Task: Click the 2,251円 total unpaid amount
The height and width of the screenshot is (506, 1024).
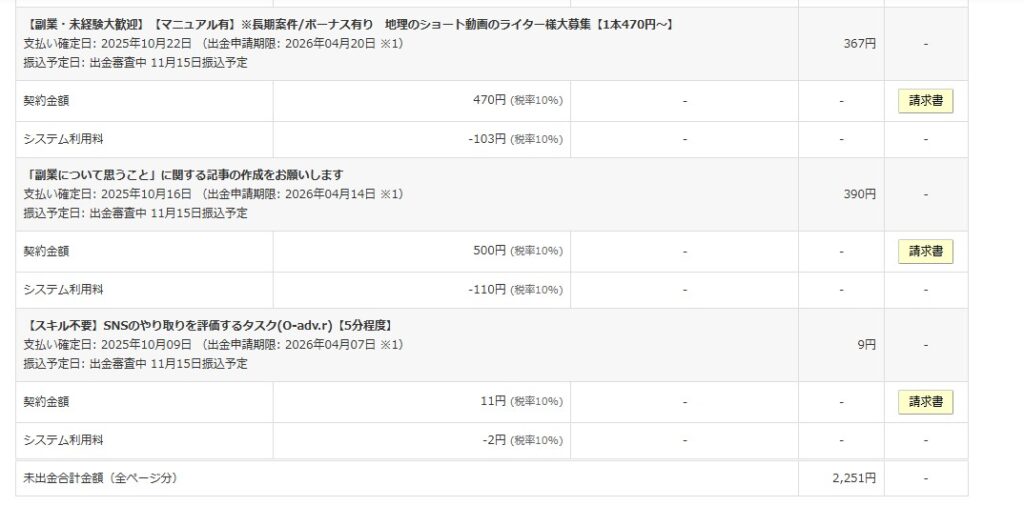Action: 853,478
